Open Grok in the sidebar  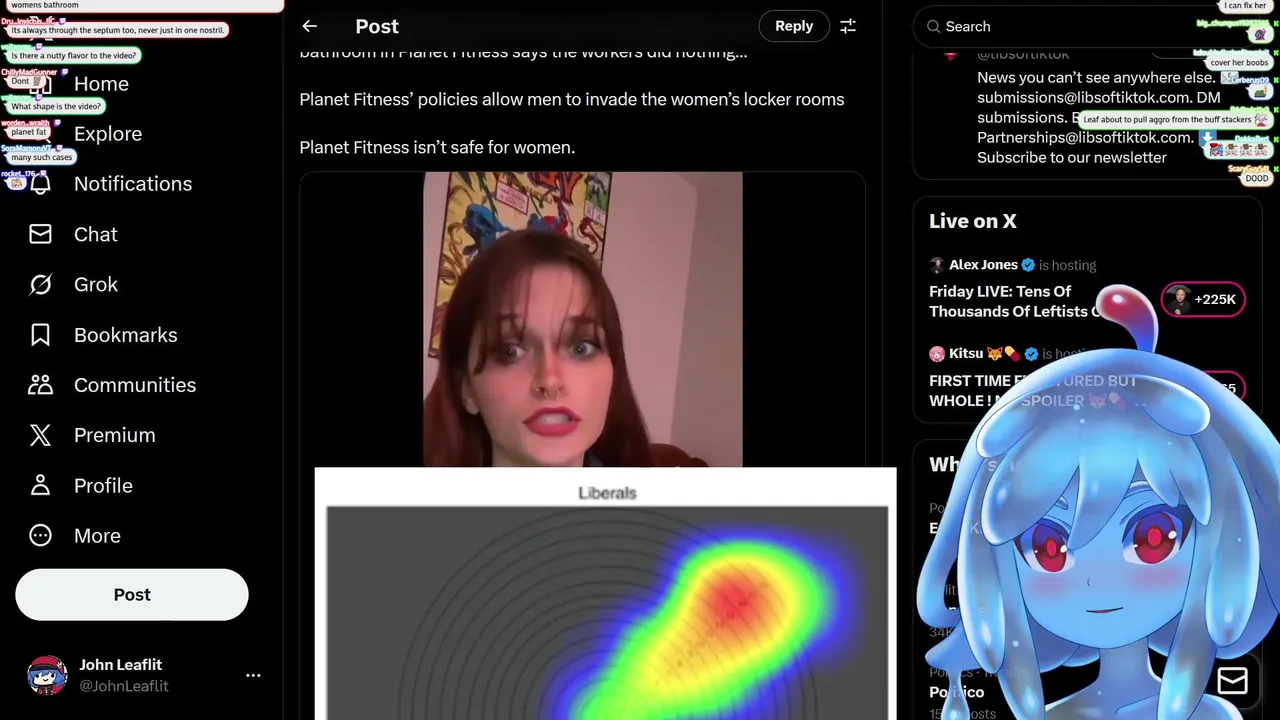pyautogui.click(x=95, y=285)
